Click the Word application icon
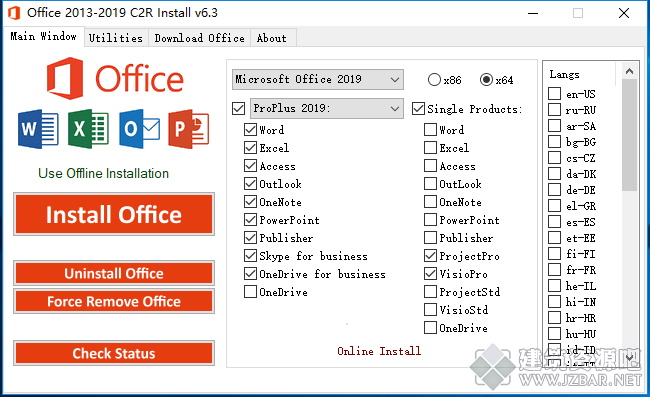This screenshot has height=397, width=650. coord(38,129)
